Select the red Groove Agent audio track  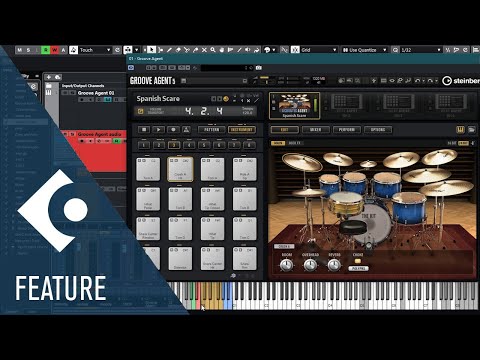(99, 134)
